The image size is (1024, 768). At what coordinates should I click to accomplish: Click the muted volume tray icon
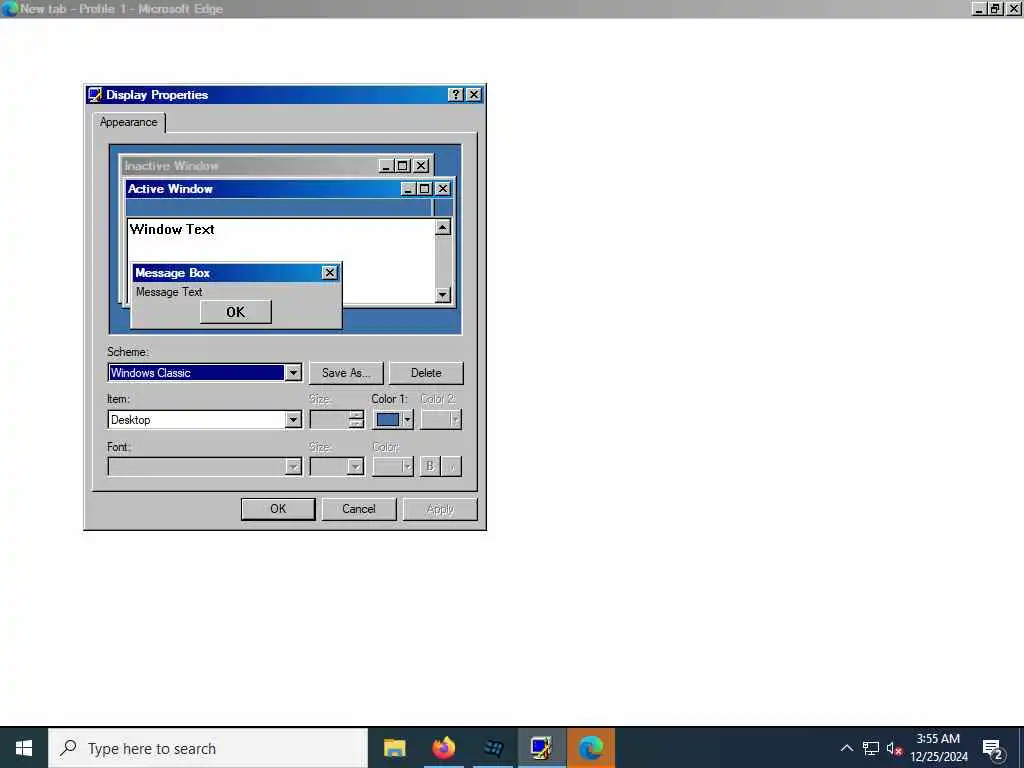point(894,748)
